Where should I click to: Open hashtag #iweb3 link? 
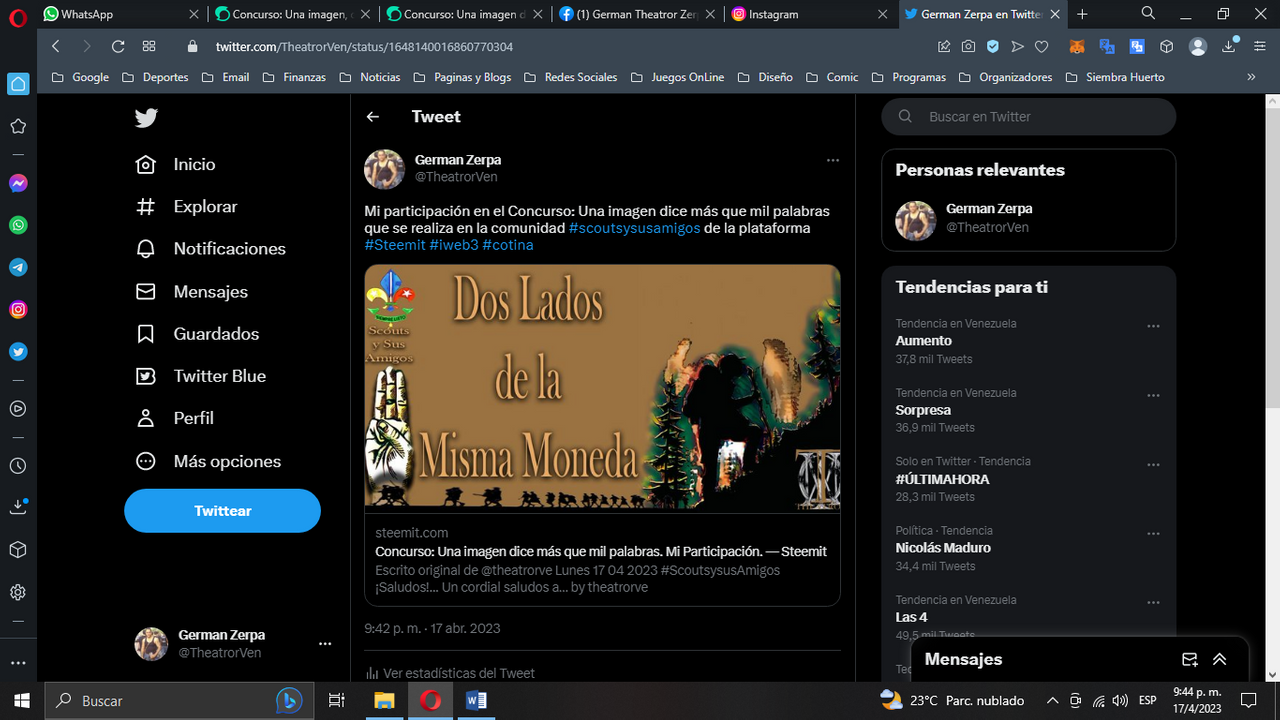click(x=454, y=245)
